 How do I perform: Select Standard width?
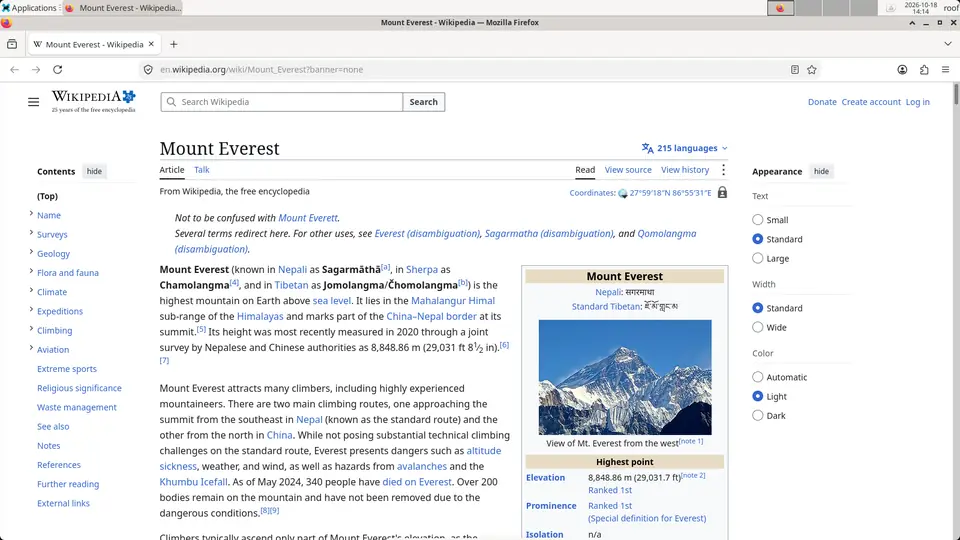[x=757, y=308]
